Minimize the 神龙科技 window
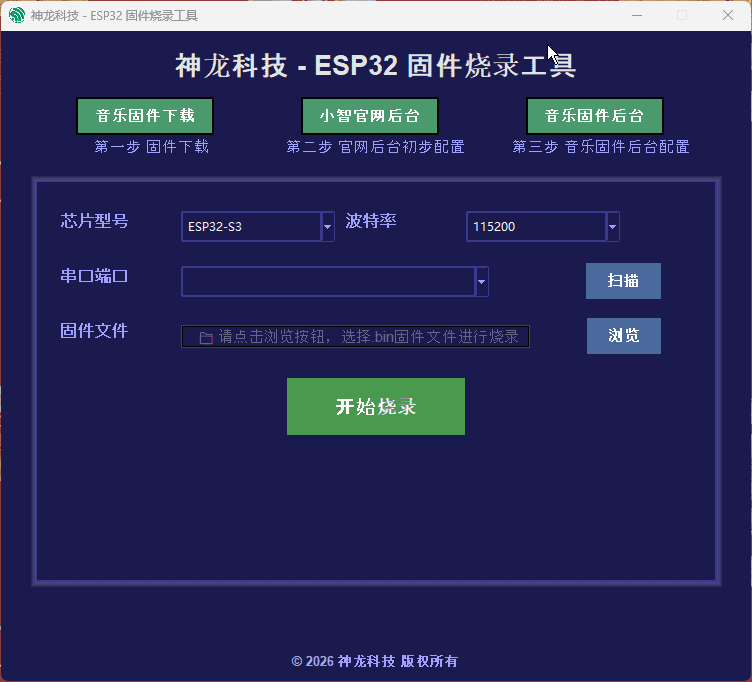The height and width of the screenshot is (682, 752). coord(637,15)
